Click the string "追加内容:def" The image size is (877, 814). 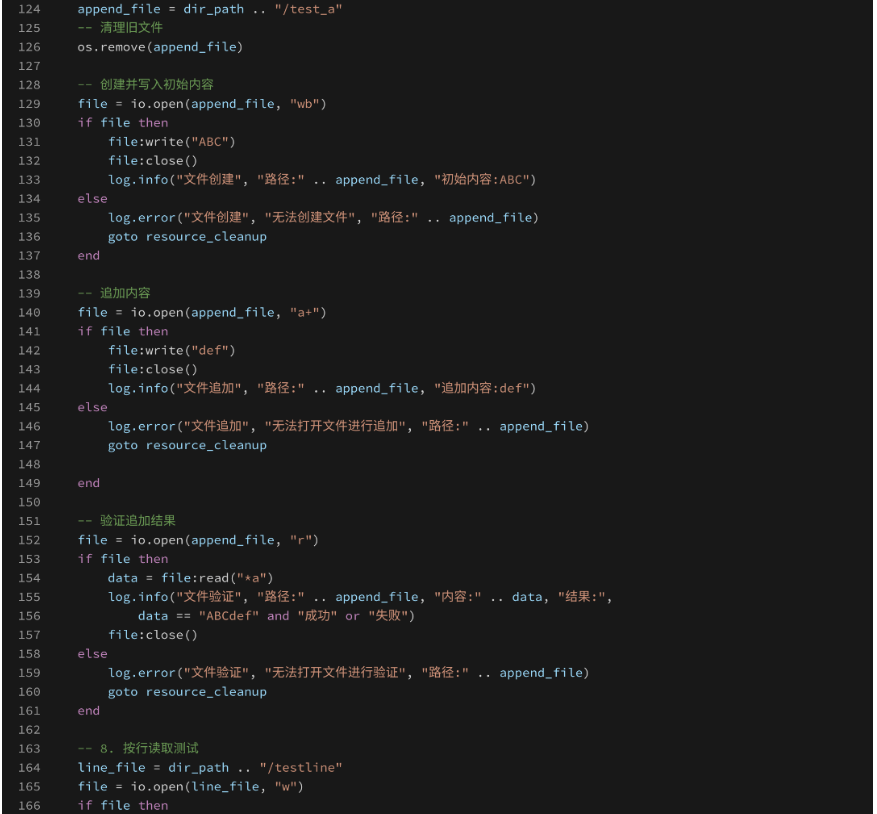[482, 388]
